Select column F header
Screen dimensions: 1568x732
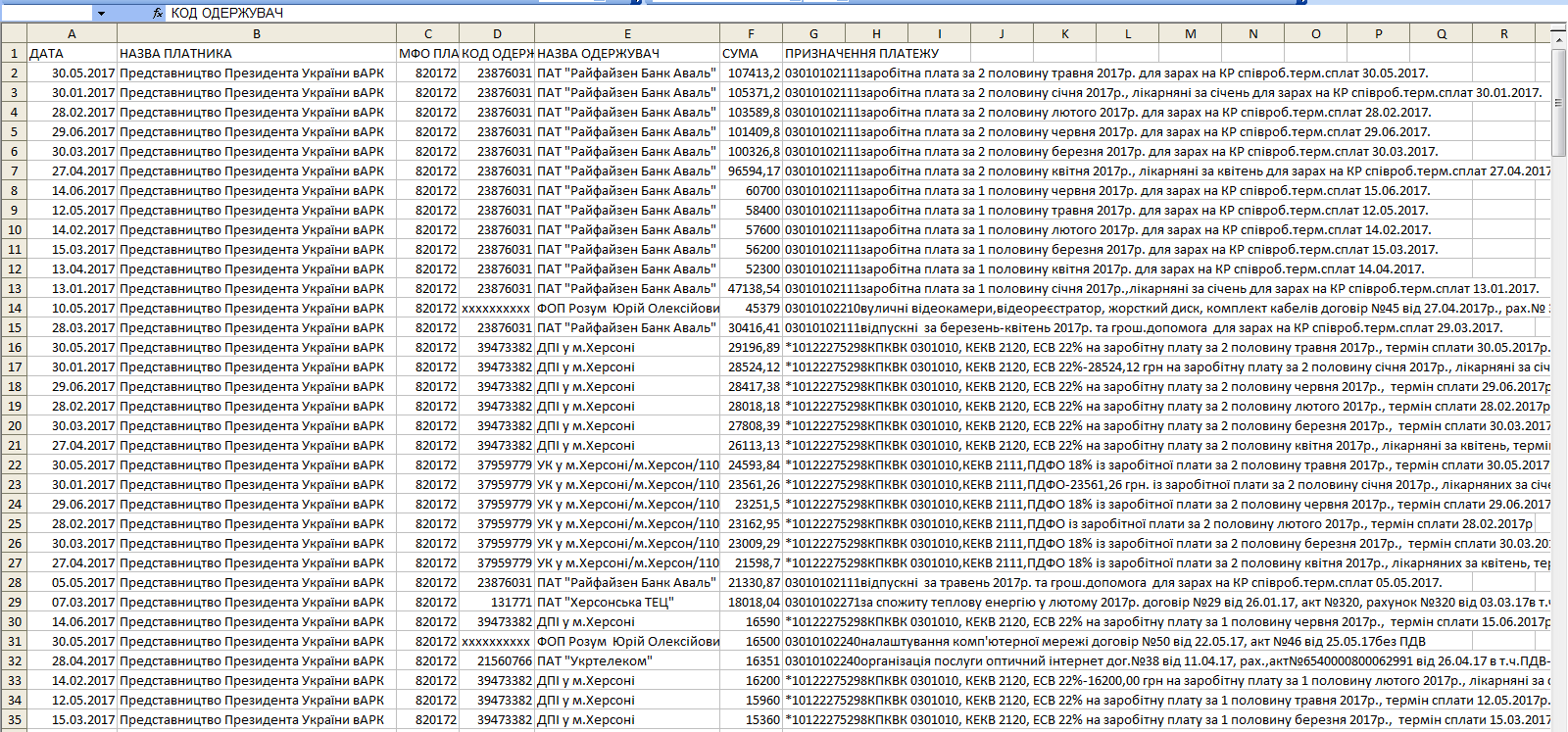pos(751,33)
